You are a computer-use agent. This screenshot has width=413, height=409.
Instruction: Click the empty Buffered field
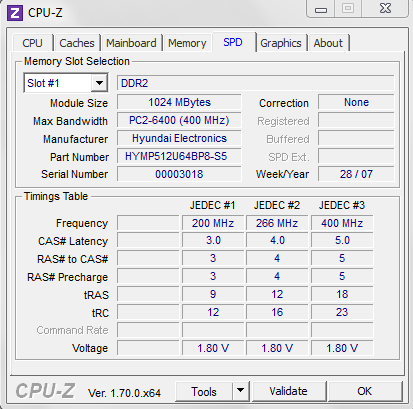(356, 138)
